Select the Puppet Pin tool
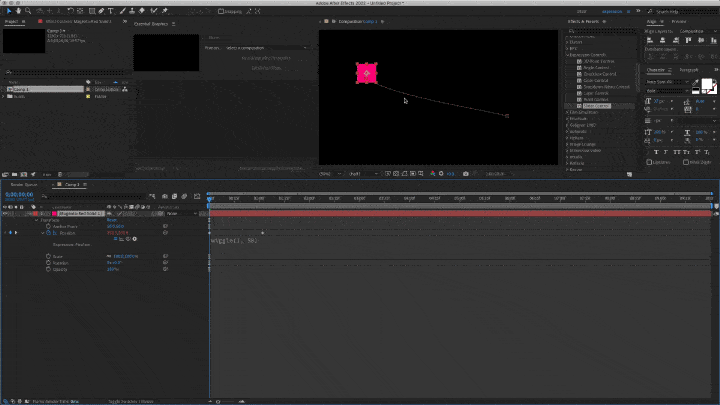Viewport: 720px width, 405px height. tap(165, 11)
